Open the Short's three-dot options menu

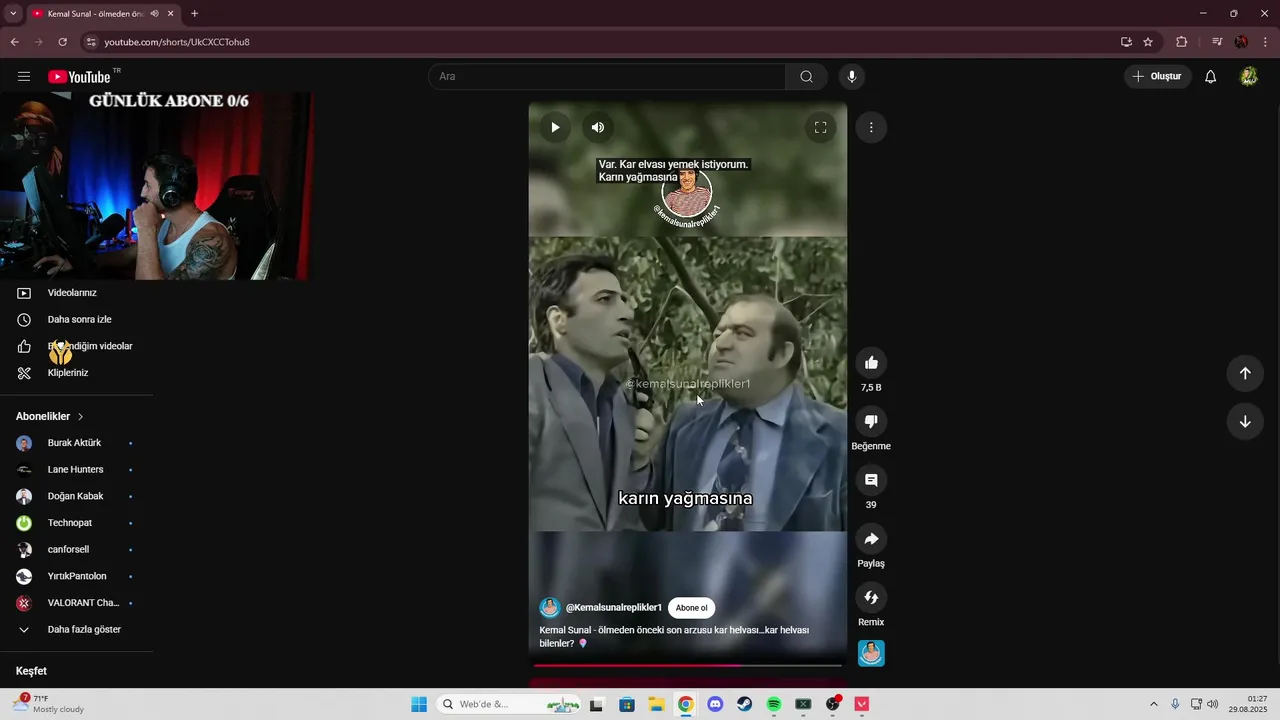click(x=871, y=127)
